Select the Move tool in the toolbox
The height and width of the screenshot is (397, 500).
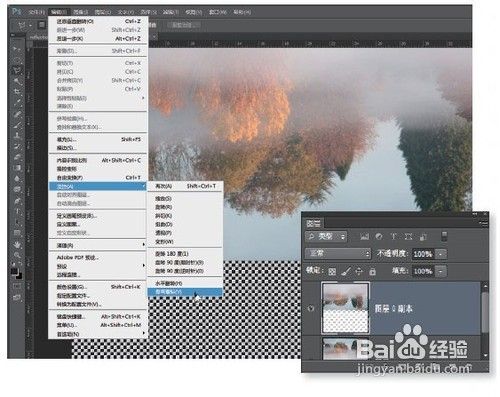(x=17, y=49)
